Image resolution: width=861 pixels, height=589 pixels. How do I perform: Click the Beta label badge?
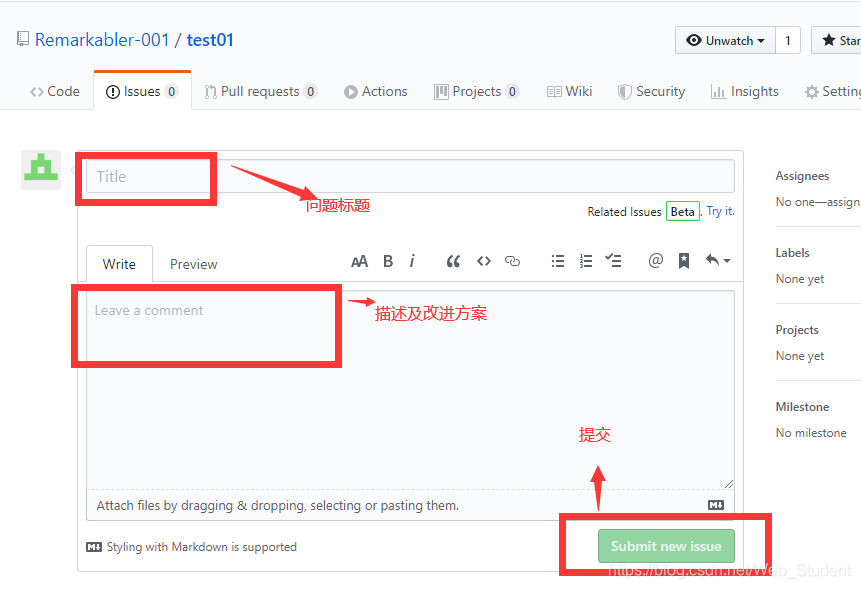tap(683, 211)
